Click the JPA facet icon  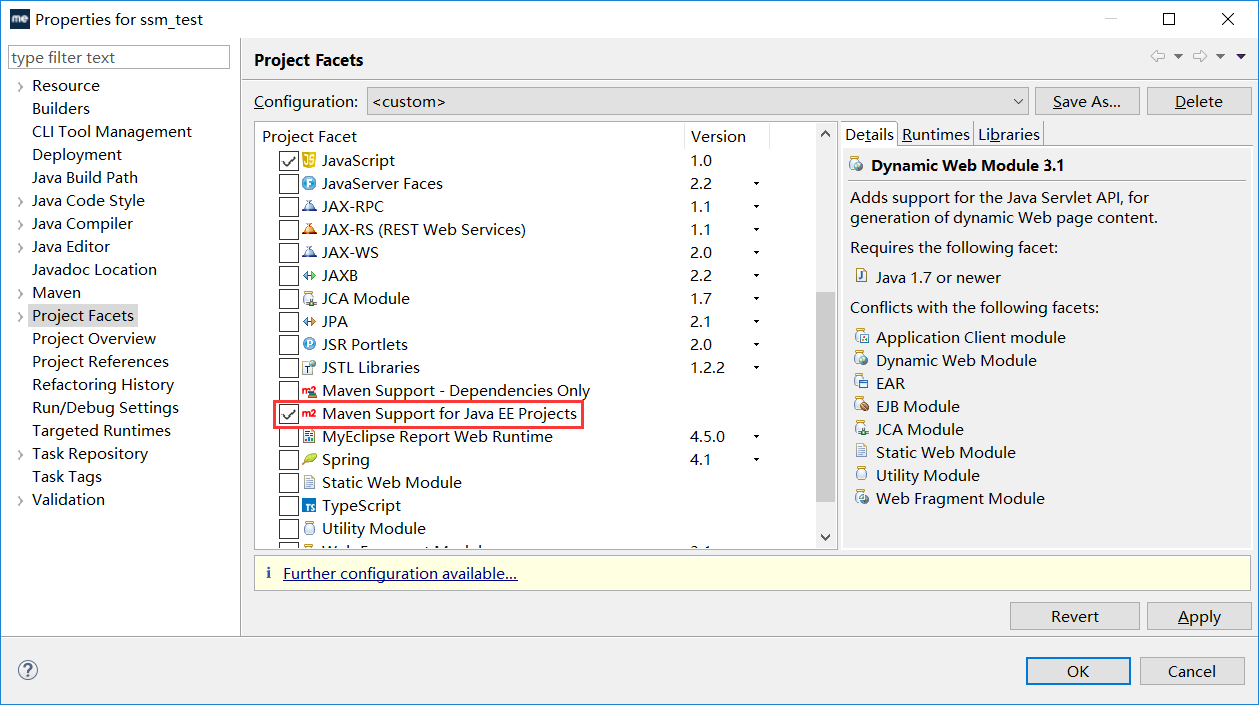(x=309, y=321)
